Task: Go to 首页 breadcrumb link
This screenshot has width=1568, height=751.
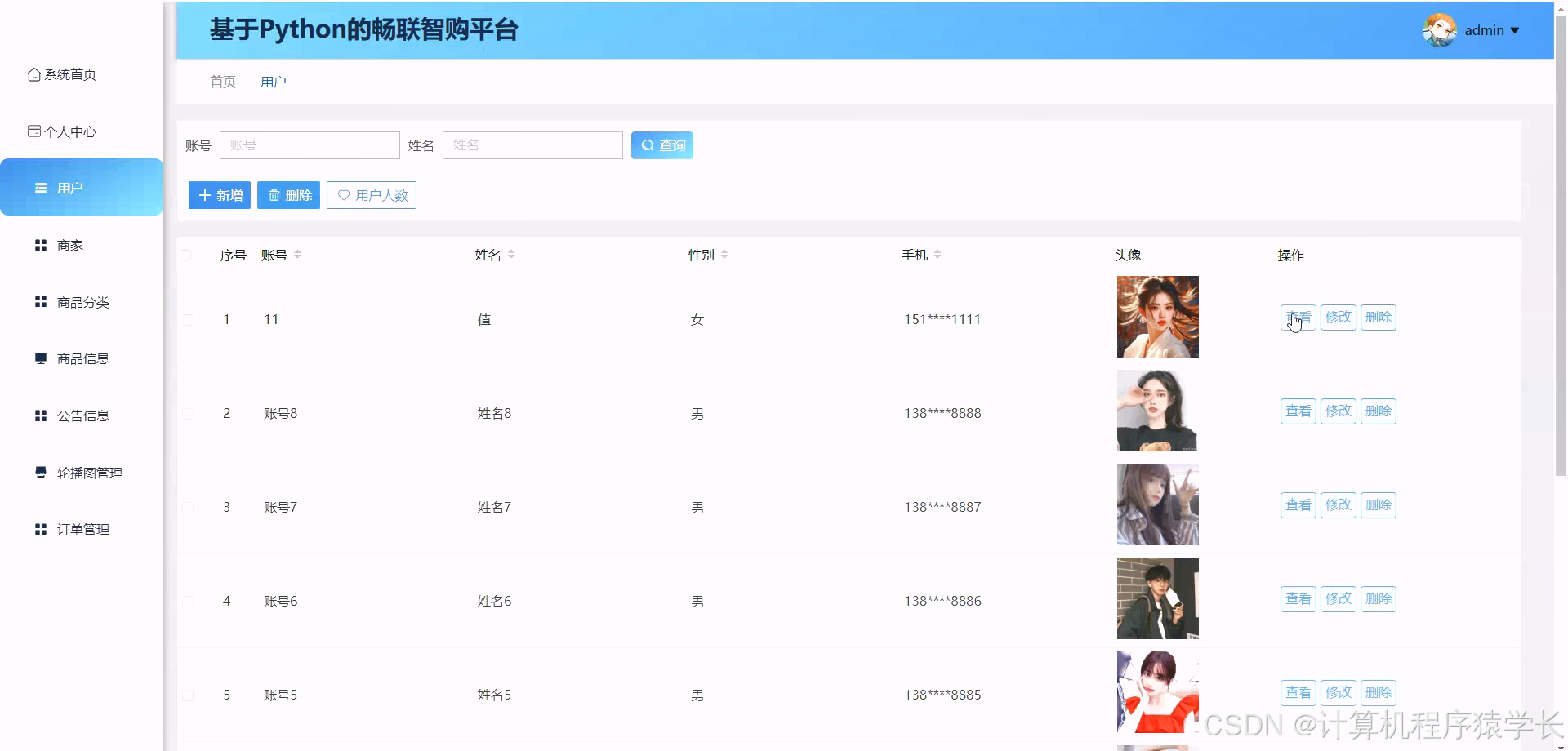Action: click(223, 82)
